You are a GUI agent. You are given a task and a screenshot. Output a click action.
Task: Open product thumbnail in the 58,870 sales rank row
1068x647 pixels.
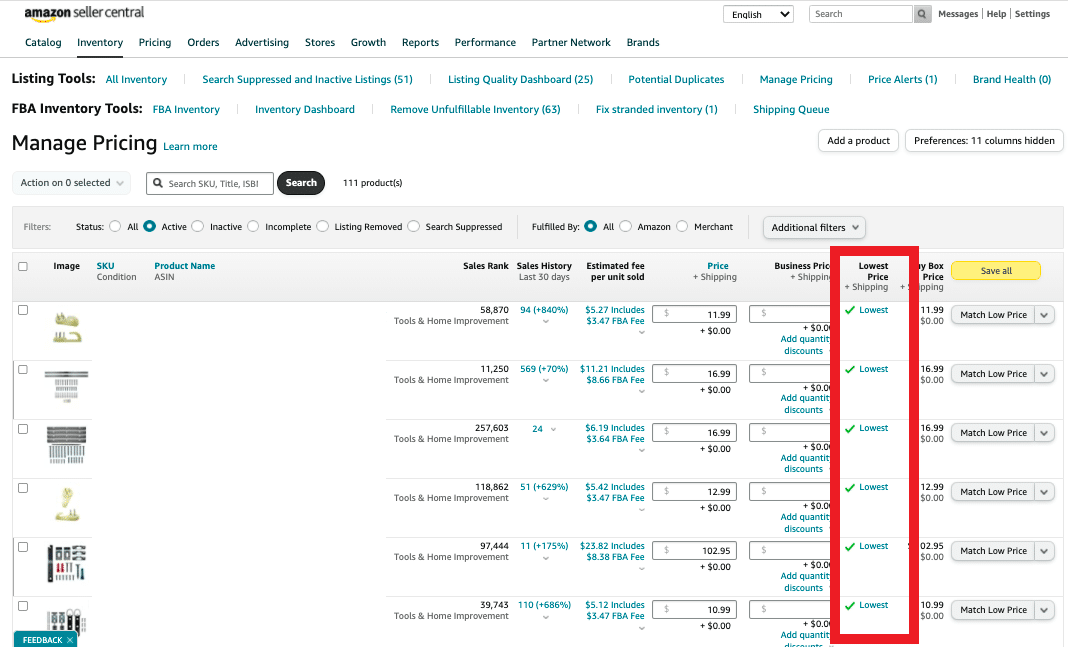pos(67,327)
